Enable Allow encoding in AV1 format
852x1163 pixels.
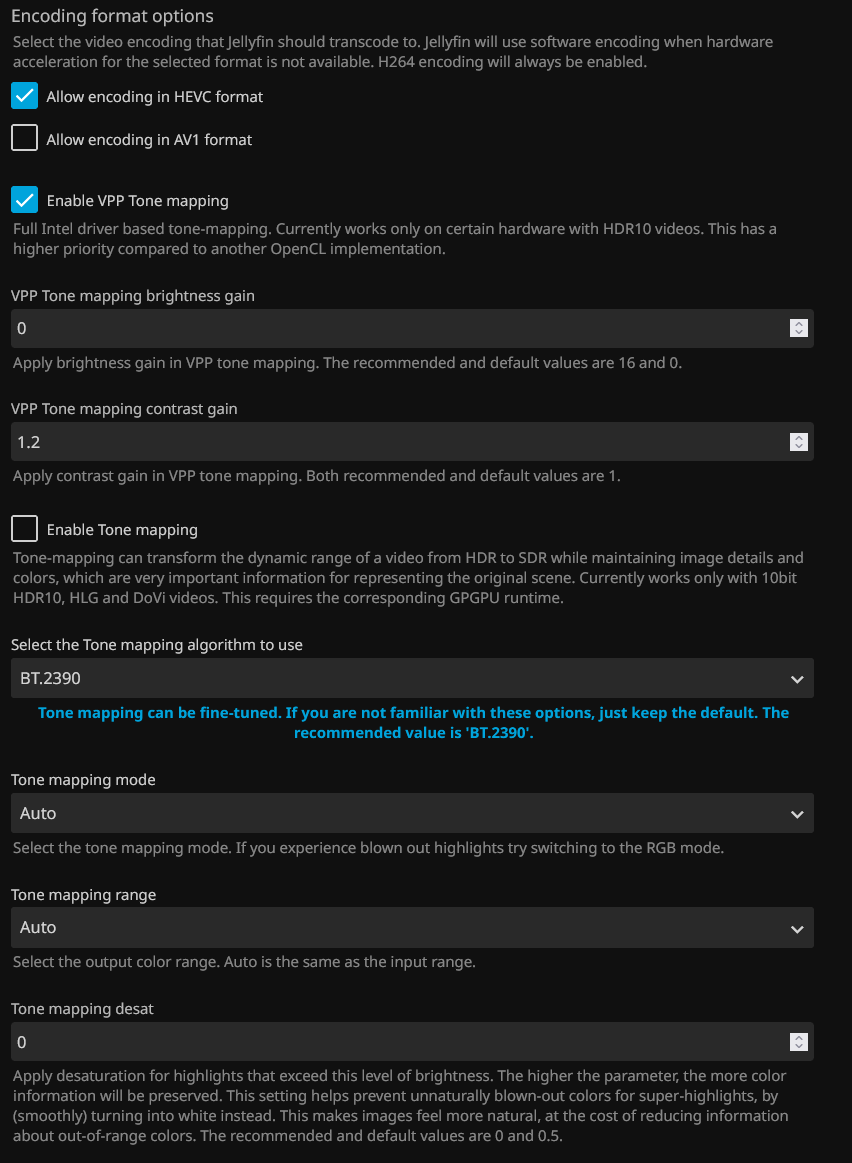pos(24,139)
